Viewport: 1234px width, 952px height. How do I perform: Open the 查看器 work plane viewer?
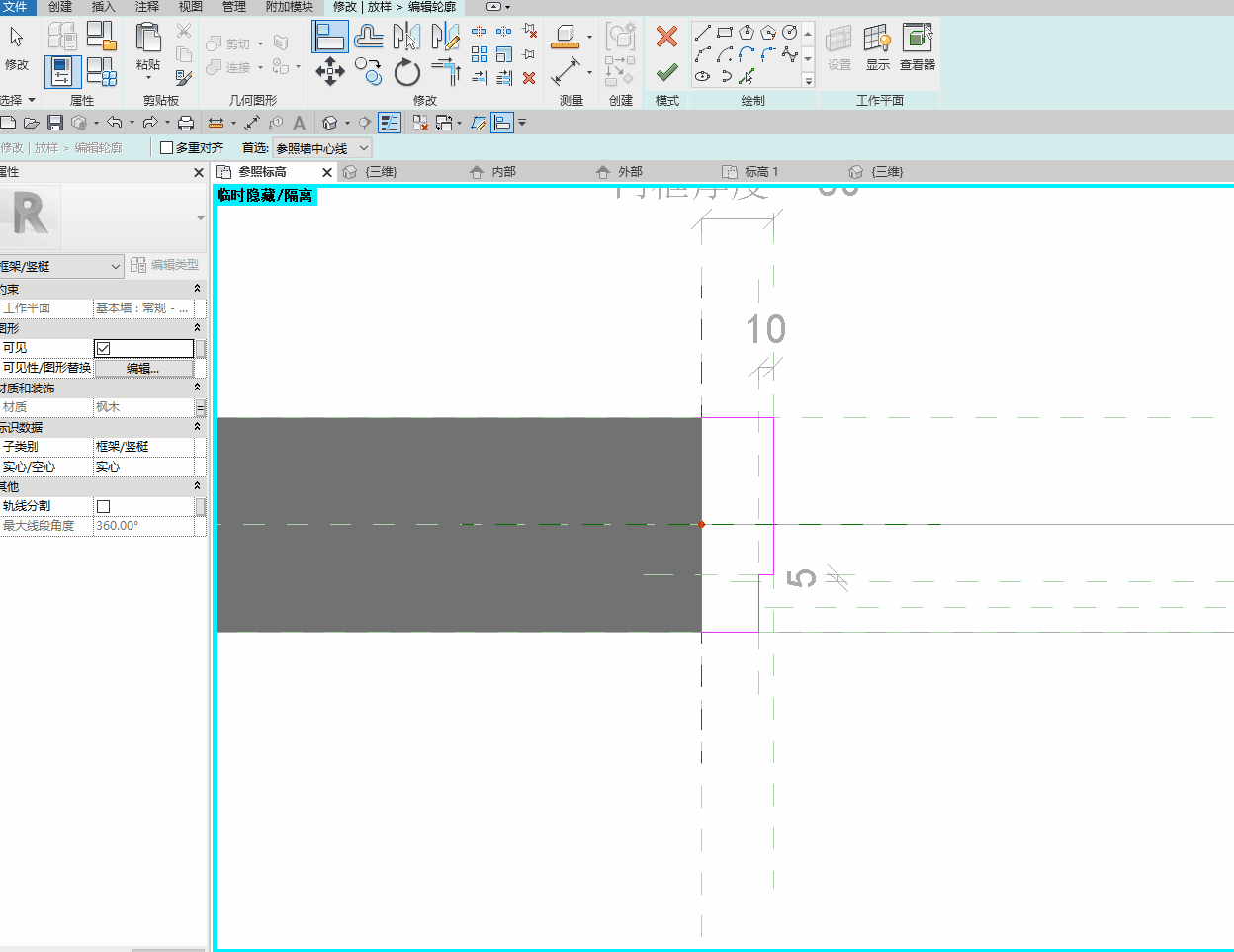point(918,46)
